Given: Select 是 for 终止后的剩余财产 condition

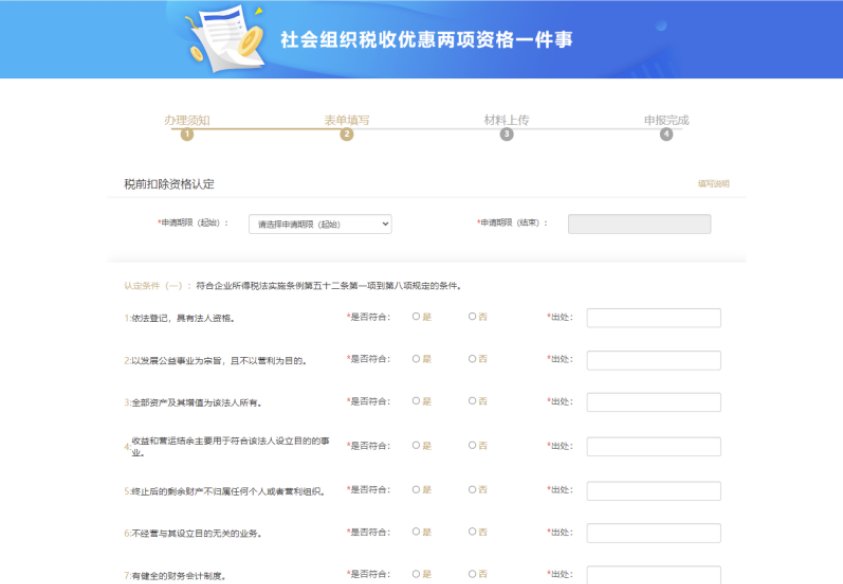Looking at the screenshot, I should pyautogui.click(x=416, y=489).
